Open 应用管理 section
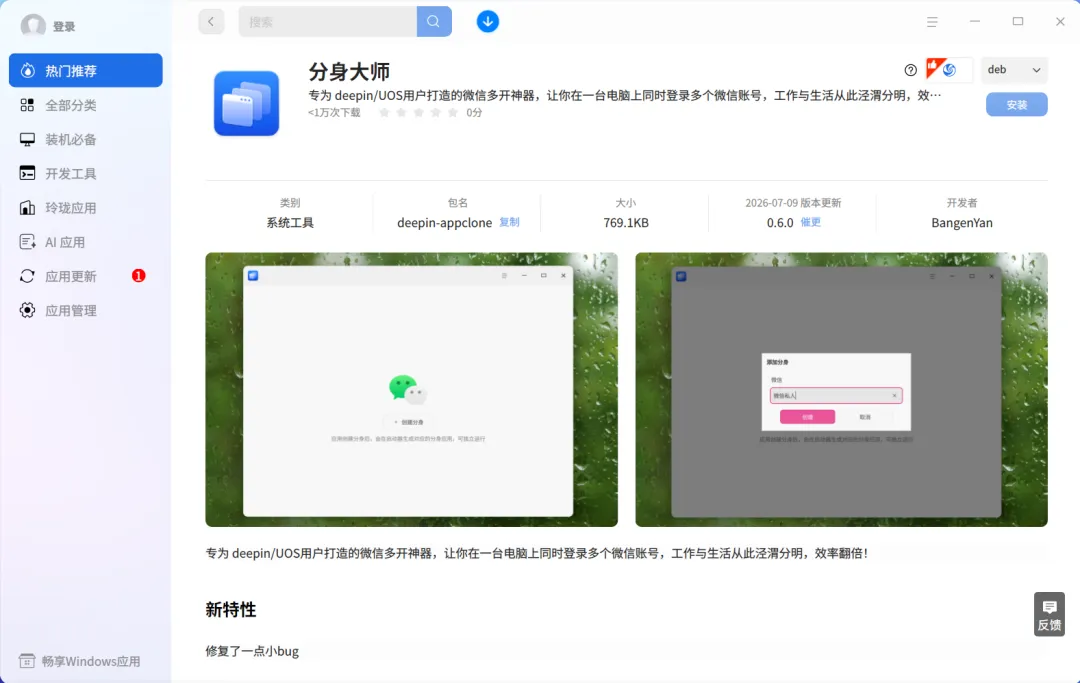 pos(85,311)
